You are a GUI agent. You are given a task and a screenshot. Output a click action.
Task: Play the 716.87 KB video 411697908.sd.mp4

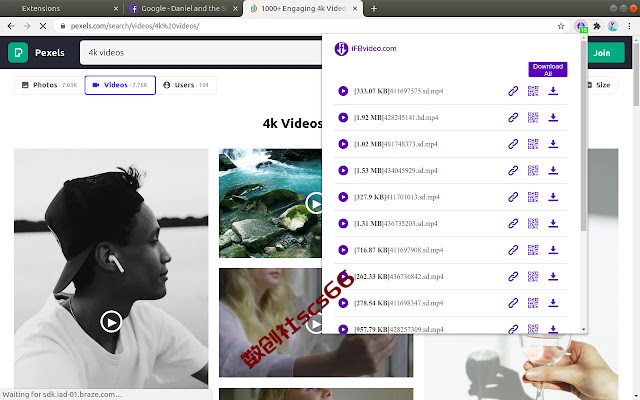point(343,250)
